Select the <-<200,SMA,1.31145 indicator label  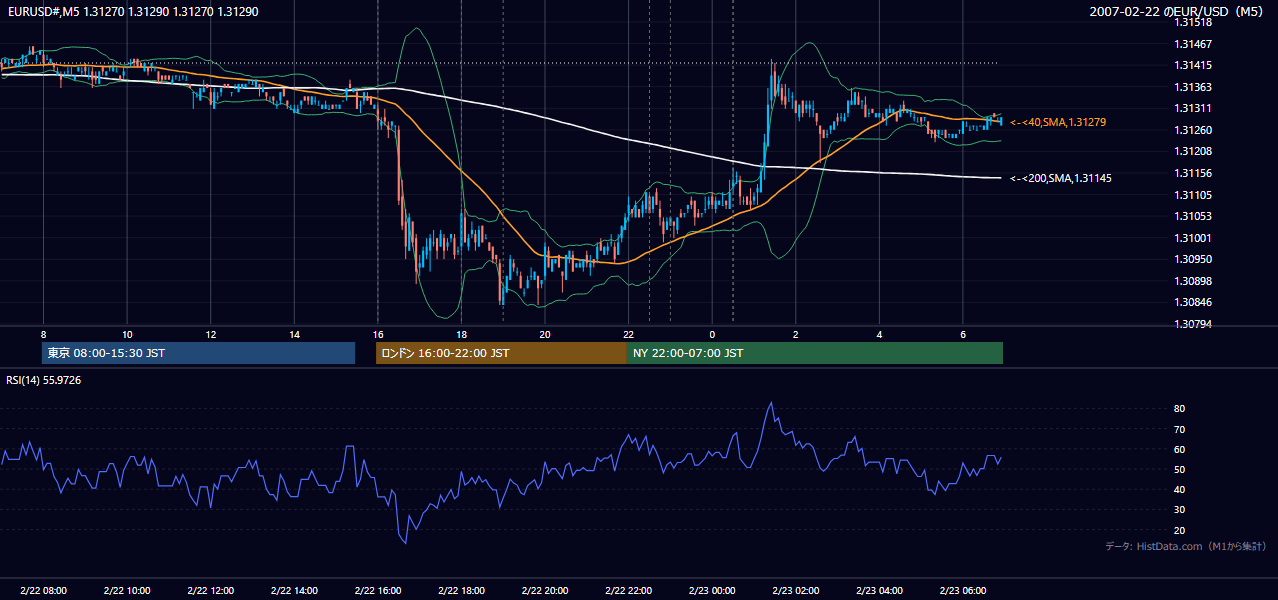[x=1060, y=178]
